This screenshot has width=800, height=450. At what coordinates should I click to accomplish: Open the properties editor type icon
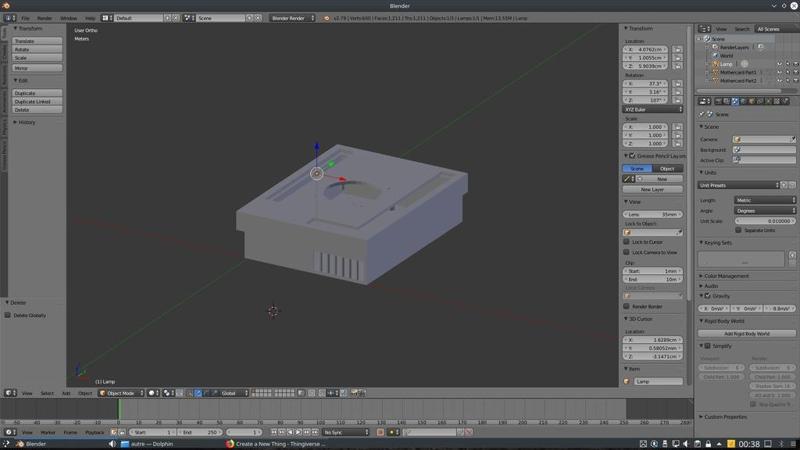(x=704, y=102)
